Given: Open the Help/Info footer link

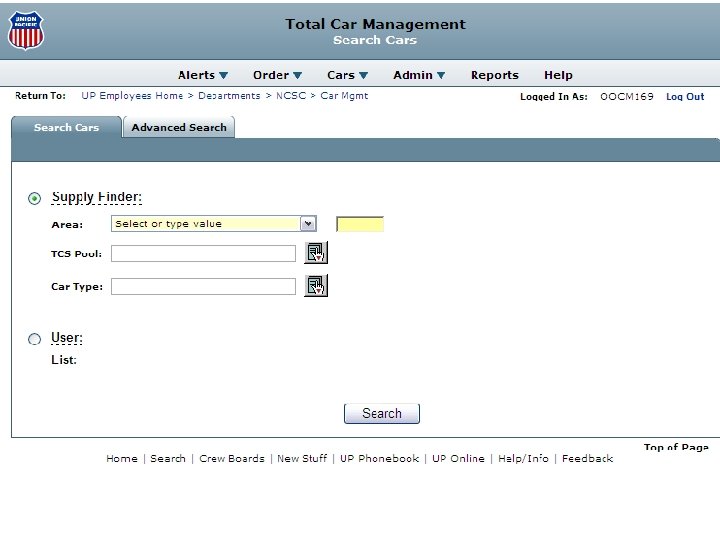Looking at the screenshot, I should 523,458.
